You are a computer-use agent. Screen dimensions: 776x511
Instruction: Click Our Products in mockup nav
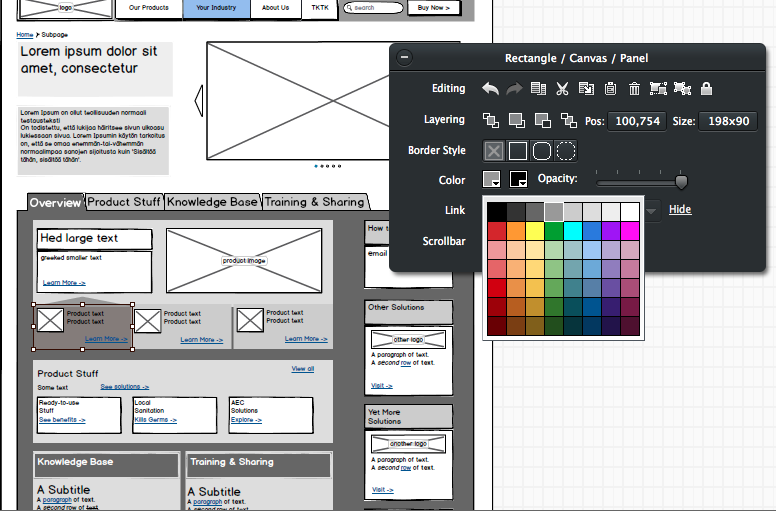point(148,8)
